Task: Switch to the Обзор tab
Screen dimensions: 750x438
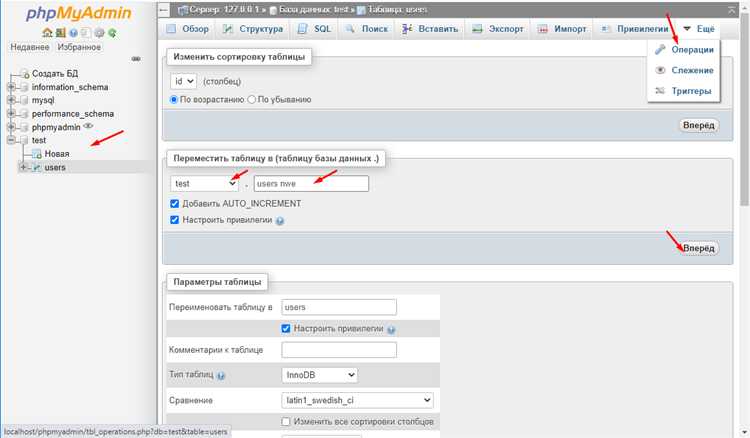Action: [x=188, y=29]
